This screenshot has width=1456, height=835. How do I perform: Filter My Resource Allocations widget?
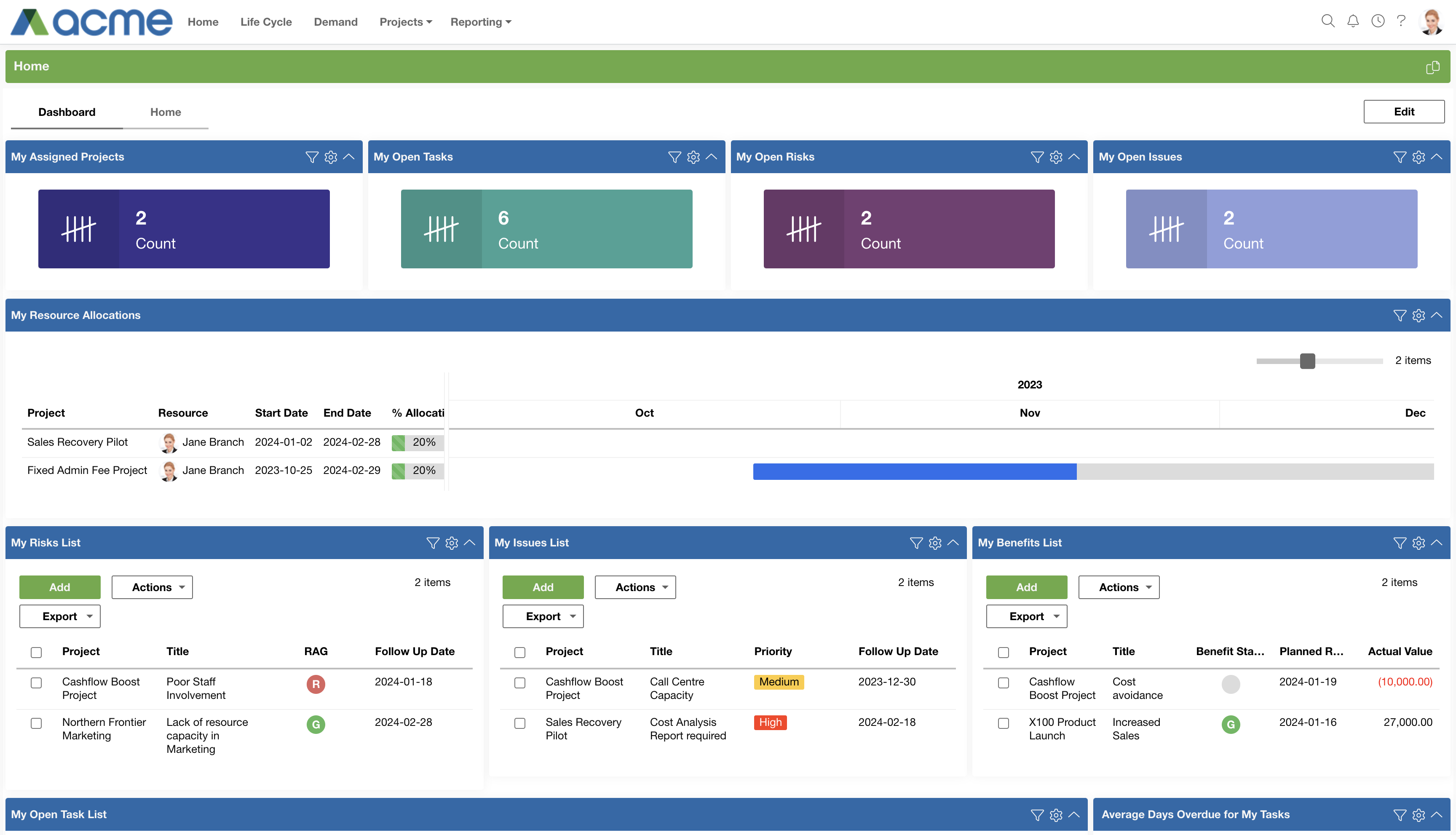click(x=1400, y=316)
